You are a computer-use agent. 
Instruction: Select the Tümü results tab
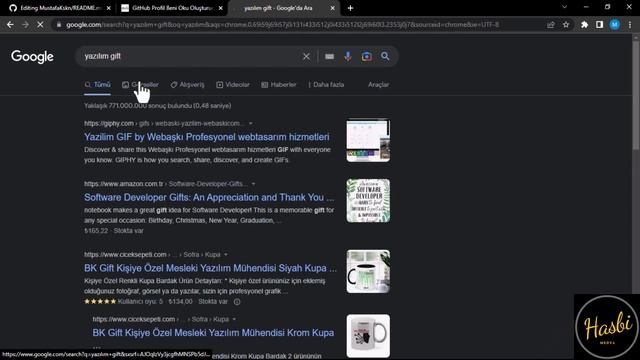click(x=98, y=84)
